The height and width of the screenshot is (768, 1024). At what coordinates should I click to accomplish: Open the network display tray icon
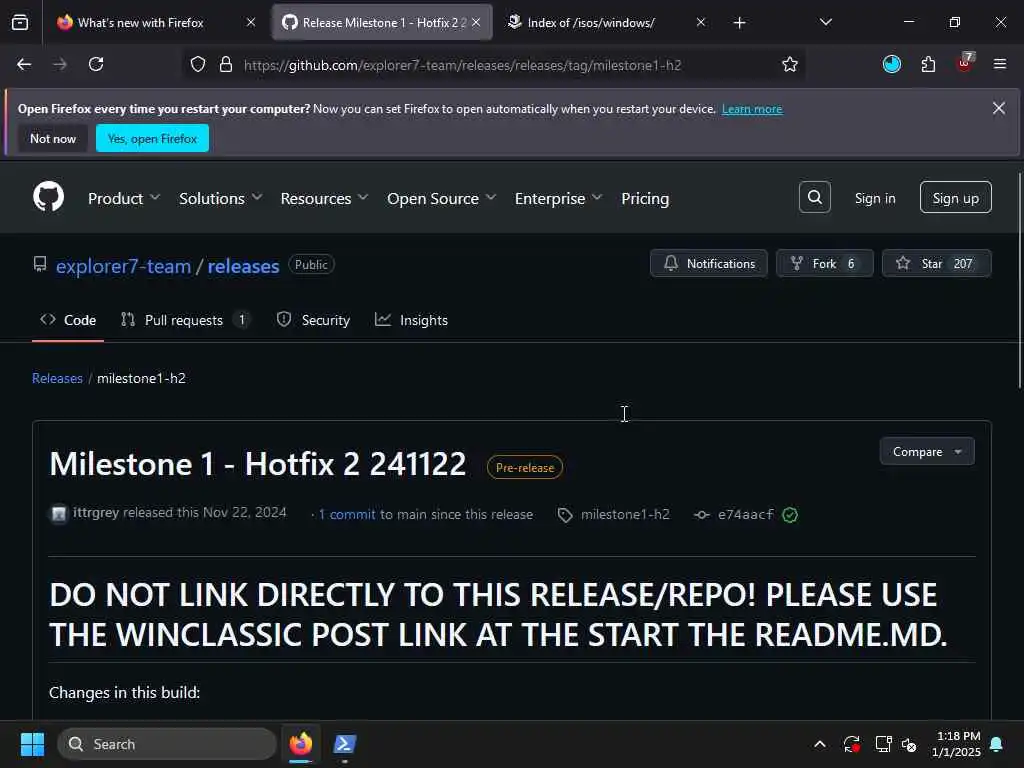coord(883,744)
